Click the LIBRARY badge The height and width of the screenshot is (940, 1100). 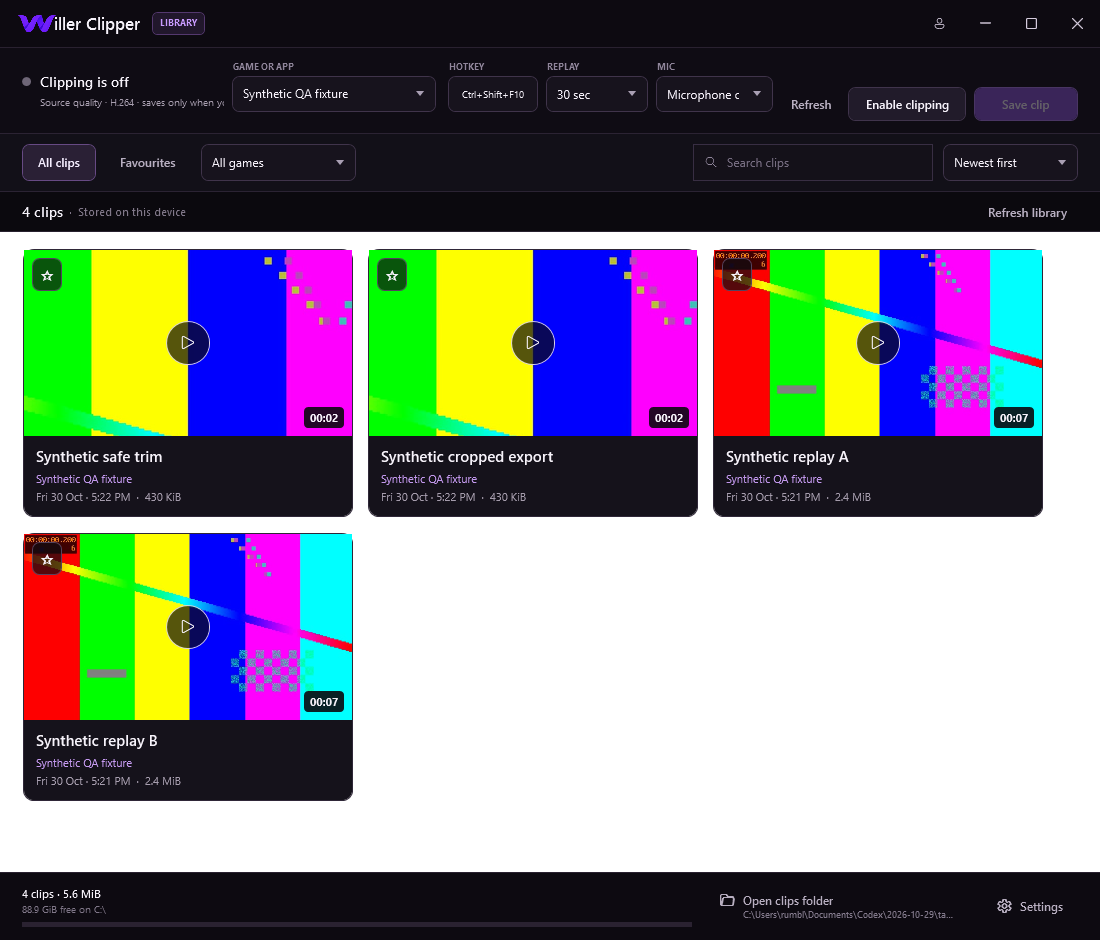(x=178, y=23)
